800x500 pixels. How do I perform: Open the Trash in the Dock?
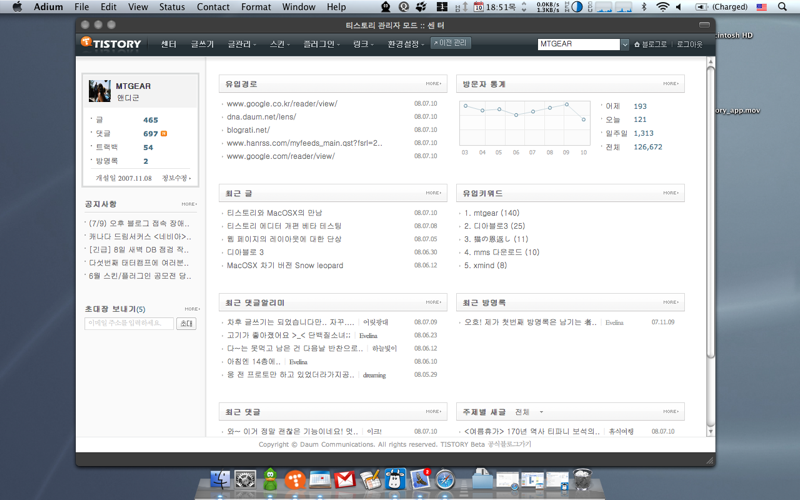(582, 480)
